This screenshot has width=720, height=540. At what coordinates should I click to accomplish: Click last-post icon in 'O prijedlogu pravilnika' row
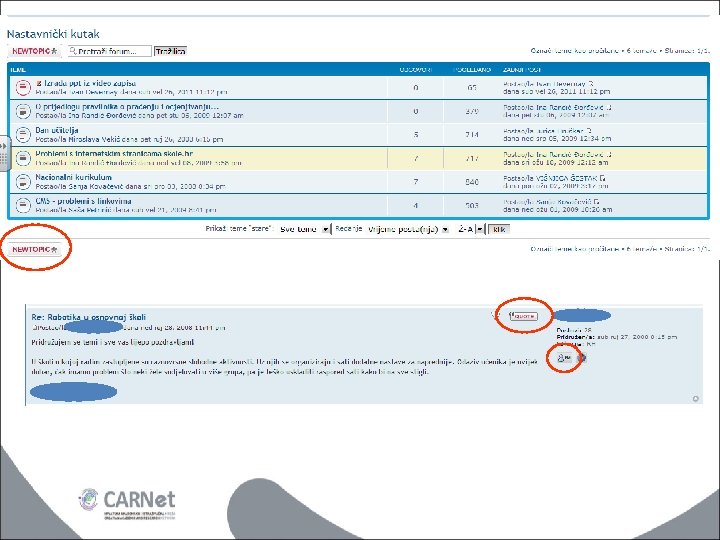[x=608, y=107]
